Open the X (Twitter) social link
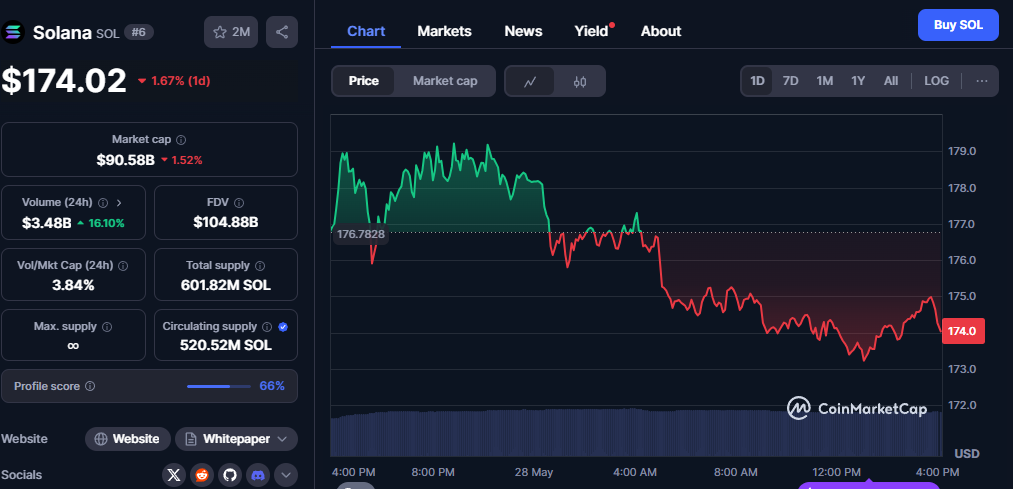 [173, 475]
